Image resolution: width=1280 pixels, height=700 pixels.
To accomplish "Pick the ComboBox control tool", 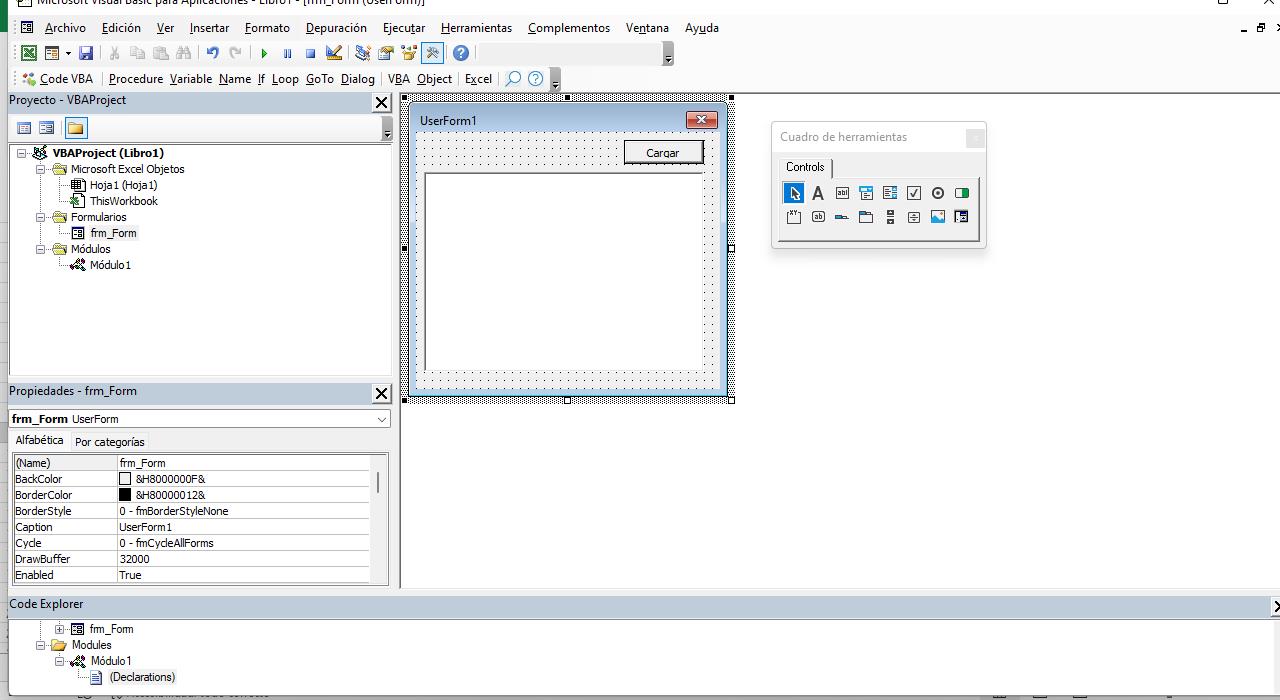I will 866,193.
